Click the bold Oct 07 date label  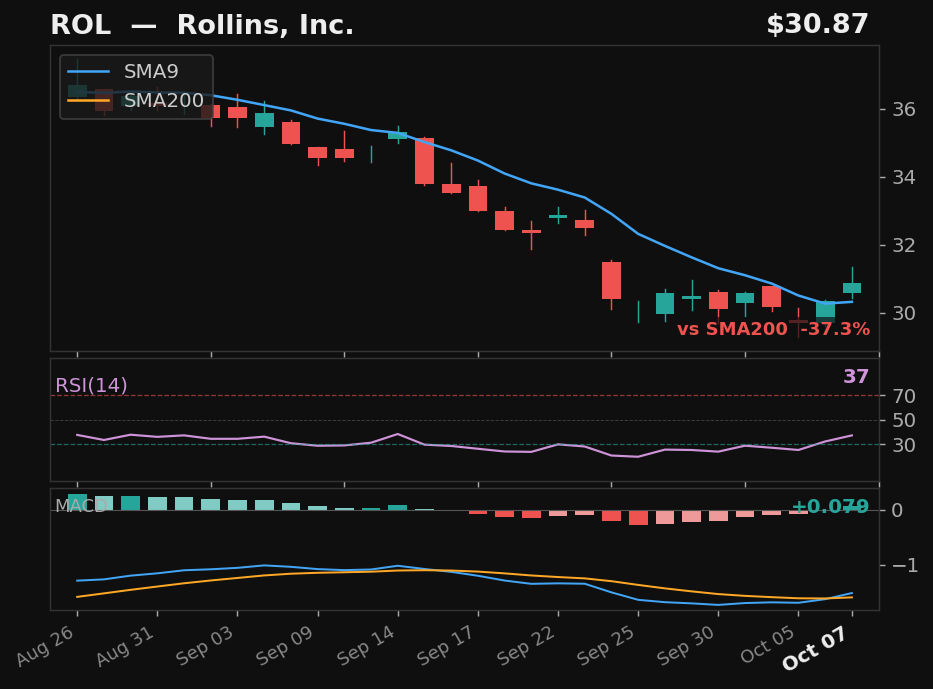(x=815, y=649)
